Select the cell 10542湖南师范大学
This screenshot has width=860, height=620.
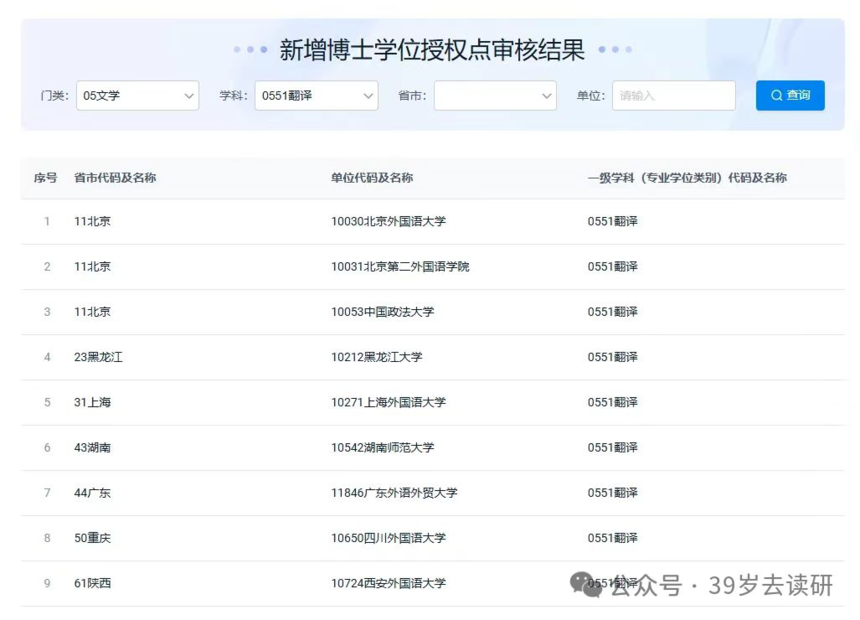tap(383, 448)
